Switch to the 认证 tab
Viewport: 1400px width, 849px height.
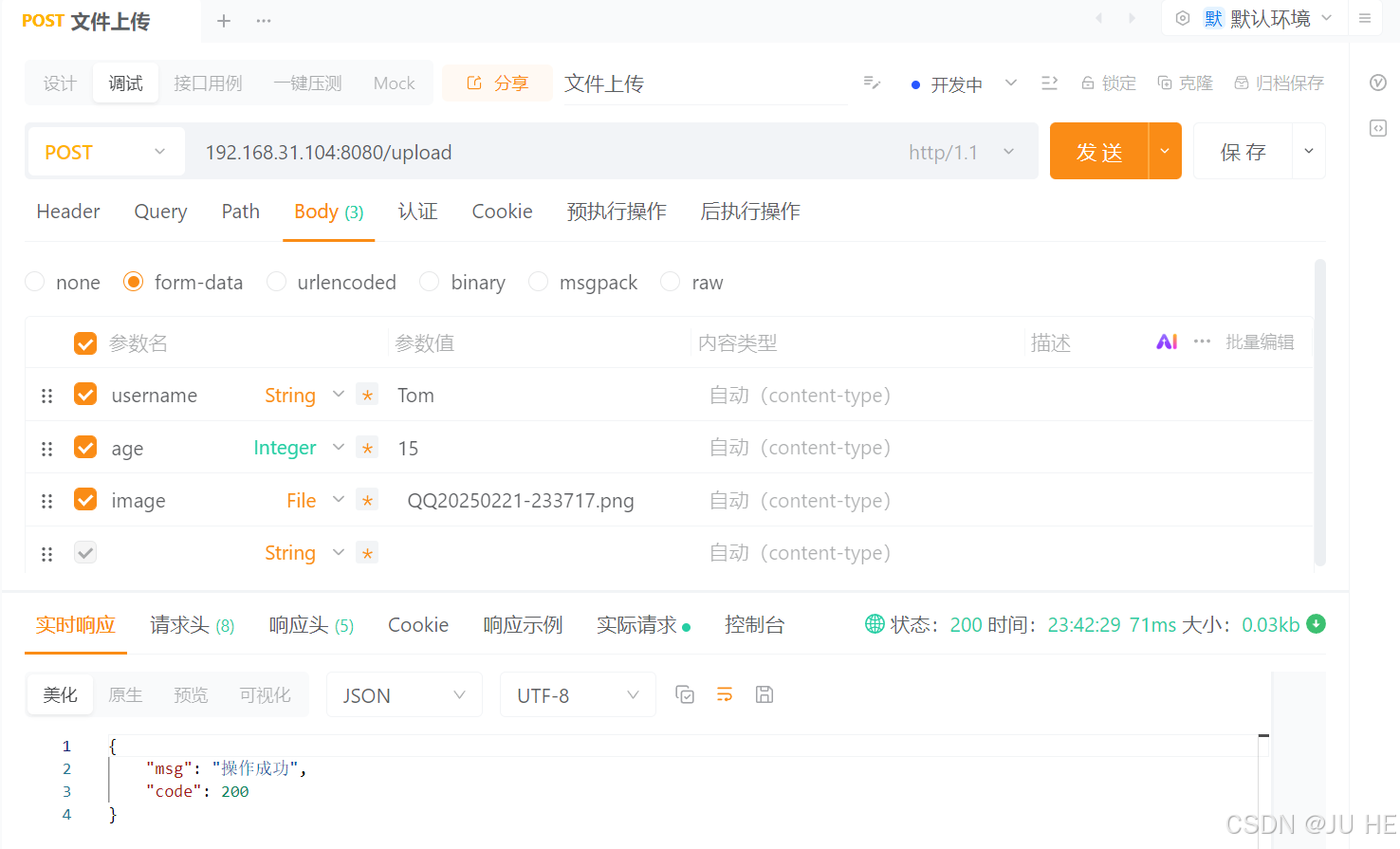pyautogui.click(x=418, y=212)
